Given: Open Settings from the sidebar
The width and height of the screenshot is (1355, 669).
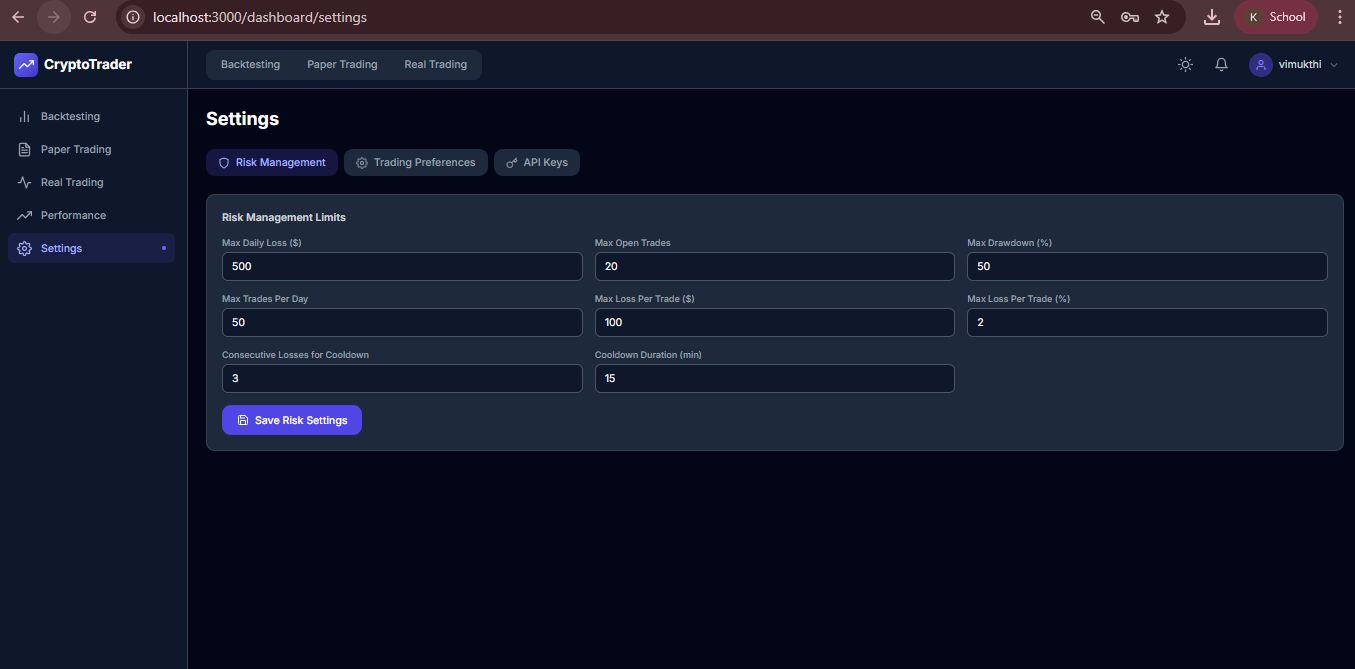Looking at the screenshot, I should (x=91, y=249).
